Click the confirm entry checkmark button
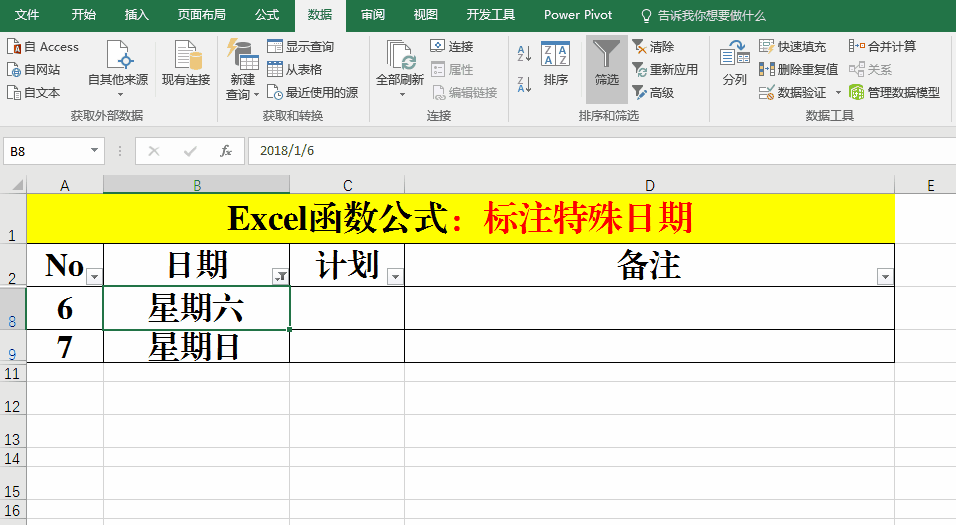Viewport: 956px width, 525px height. [190, 151]
